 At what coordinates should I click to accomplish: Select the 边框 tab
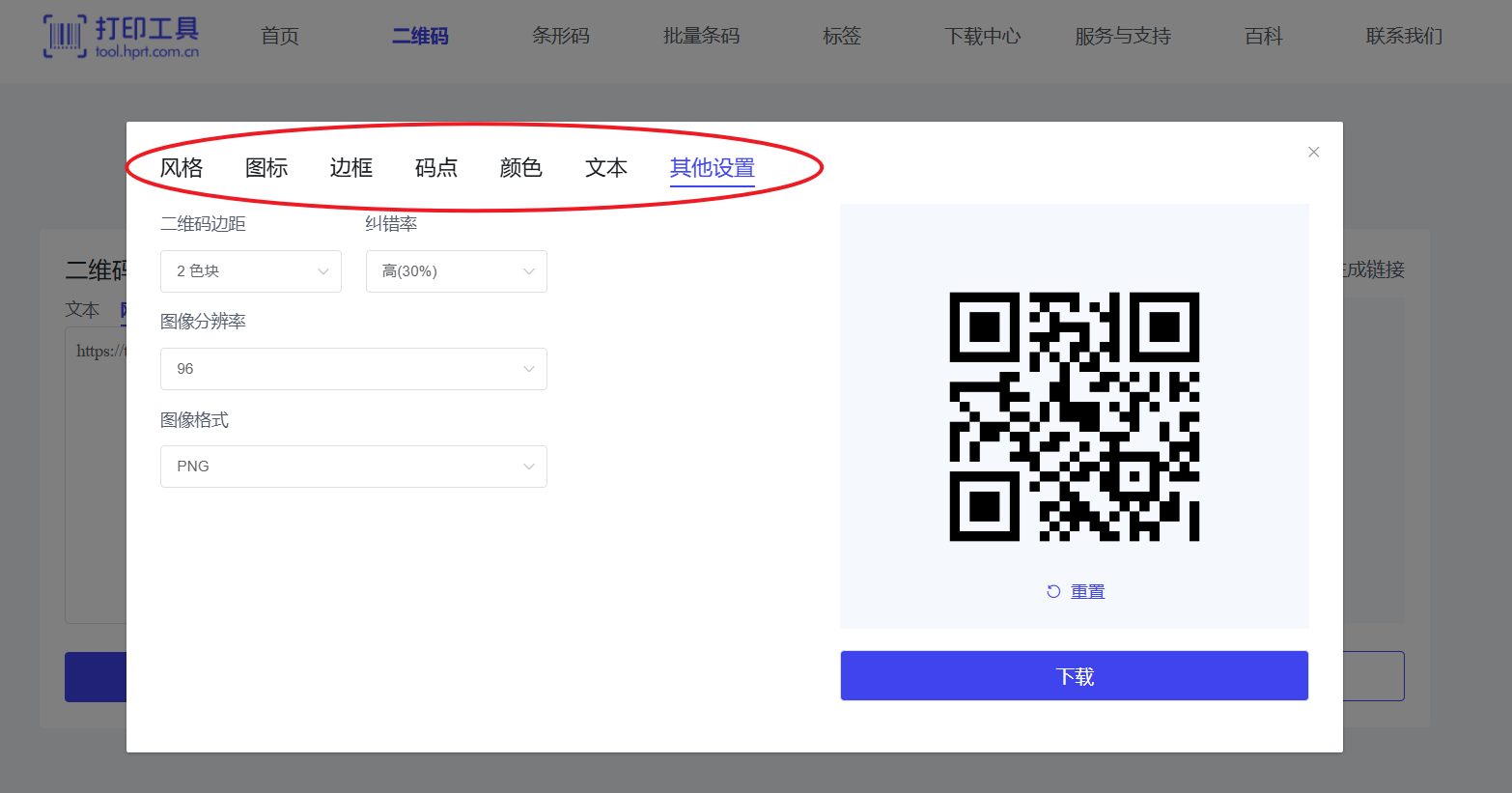pyautogui.click(x=351, y=168)
